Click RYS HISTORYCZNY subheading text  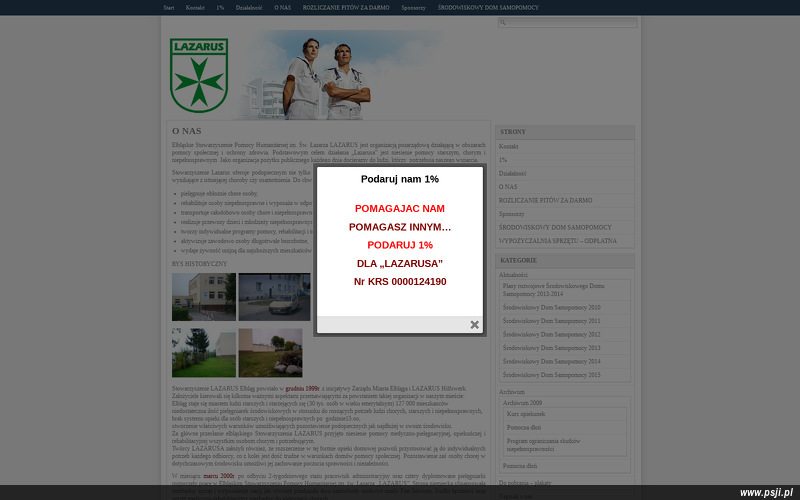199,264
